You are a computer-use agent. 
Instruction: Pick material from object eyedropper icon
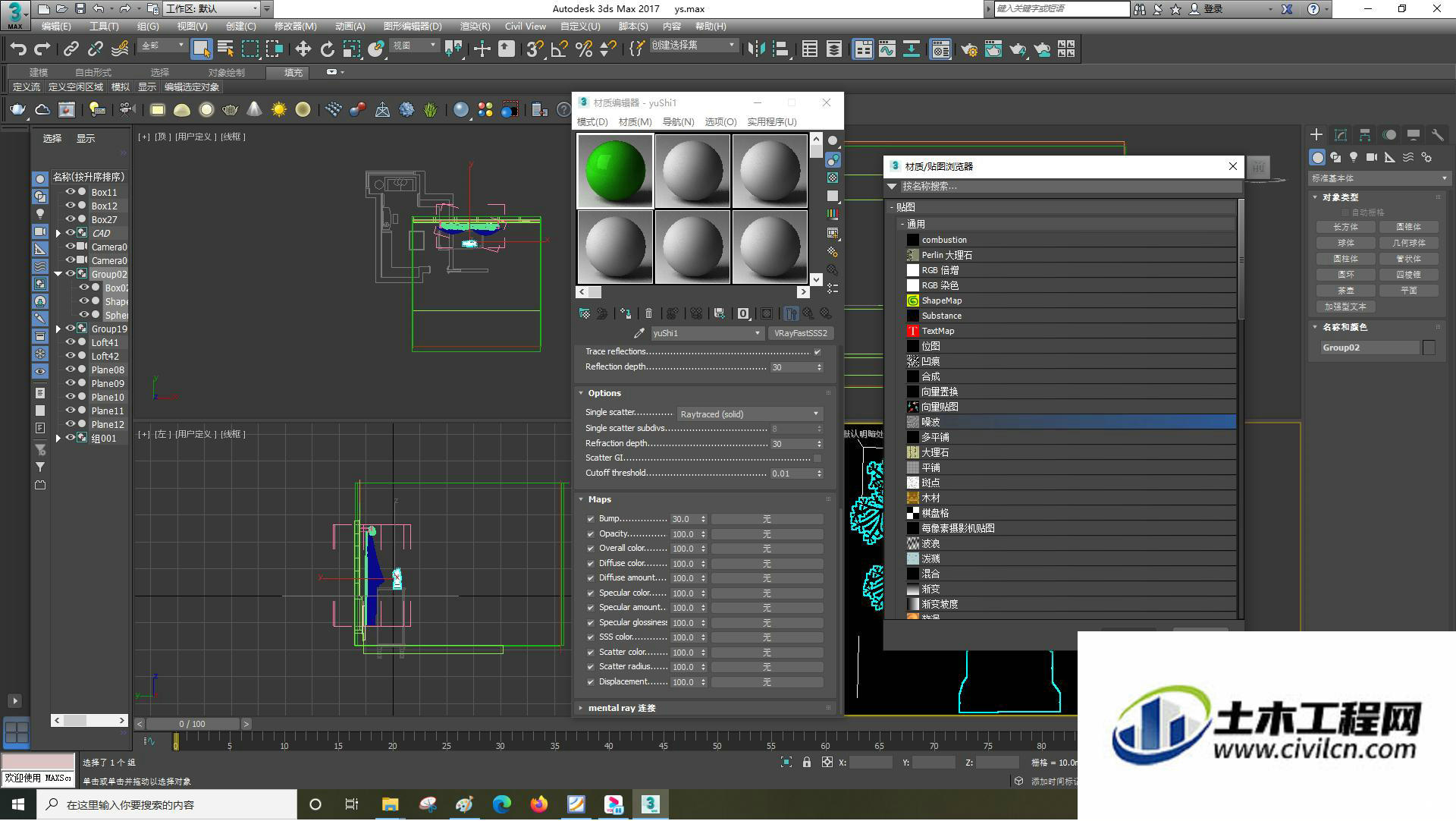[x=639, y=333]
